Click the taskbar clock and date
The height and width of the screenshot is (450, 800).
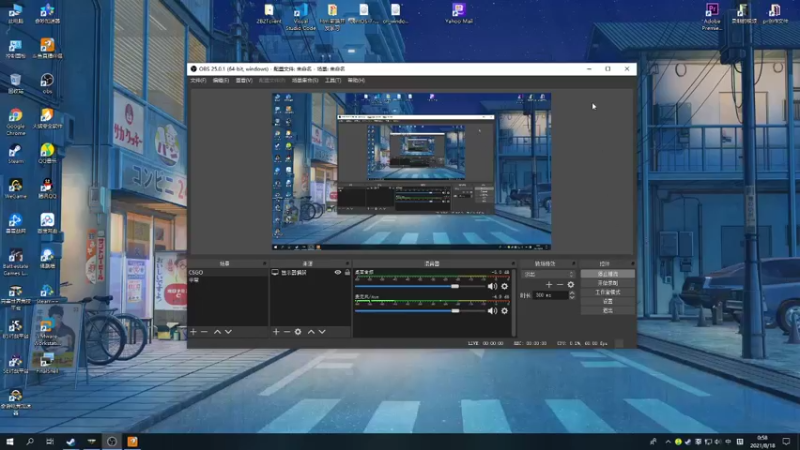click(762, 441)
